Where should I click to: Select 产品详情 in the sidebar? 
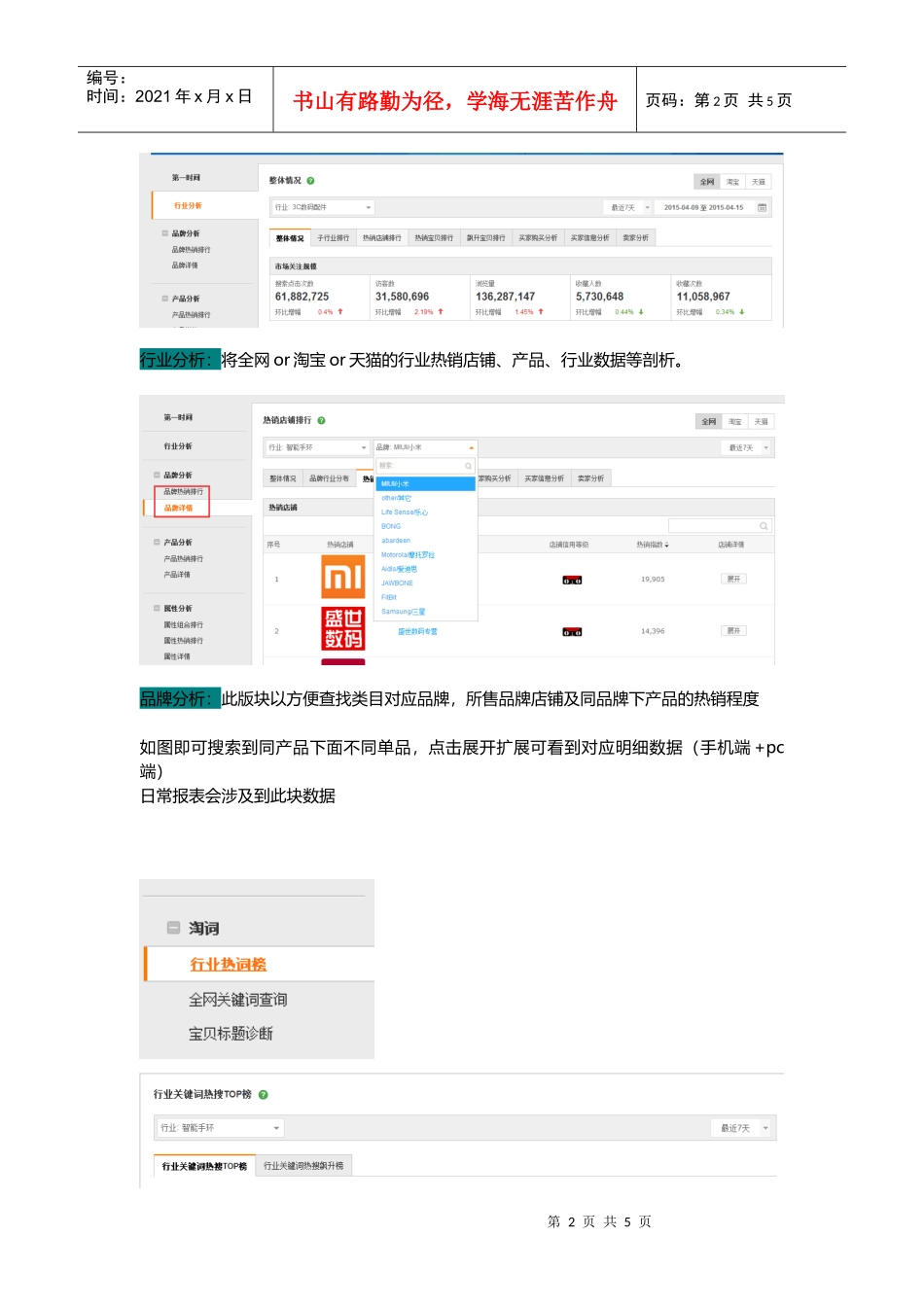[177, 575]
